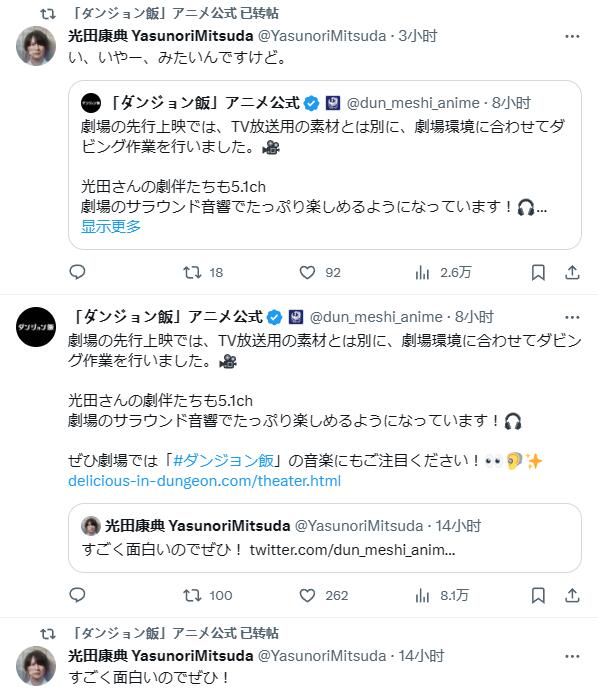
Task: Open more options on 14小时 post
Action: tap(572, 656)
